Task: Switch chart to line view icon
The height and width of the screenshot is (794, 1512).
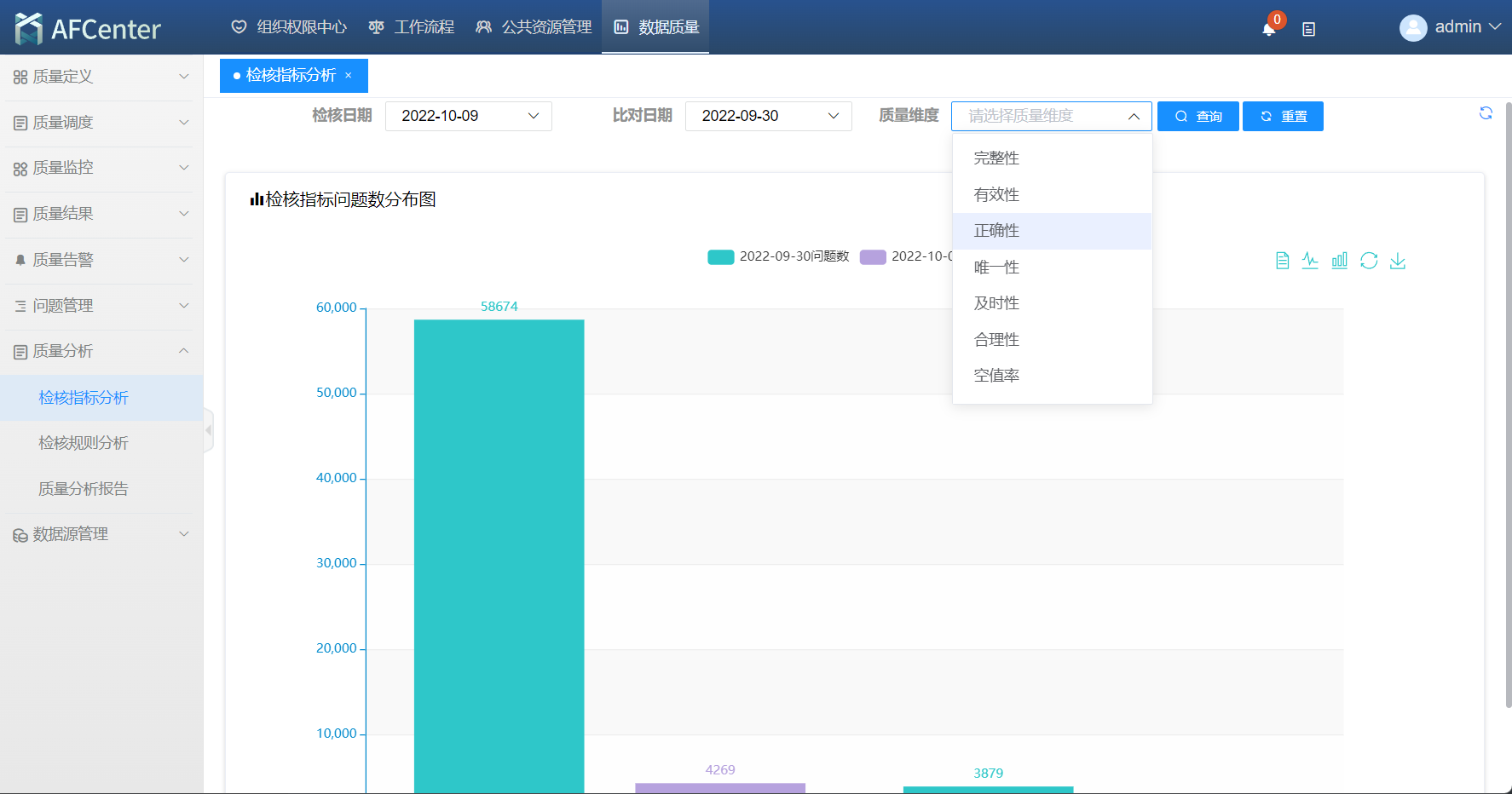Action: (x=1310, y=261)
